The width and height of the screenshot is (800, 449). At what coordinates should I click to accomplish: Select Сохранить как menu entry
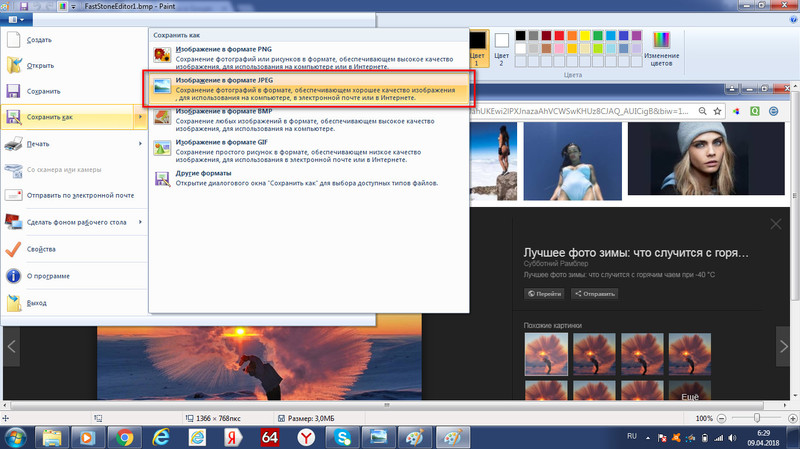(x=67, y=117)
